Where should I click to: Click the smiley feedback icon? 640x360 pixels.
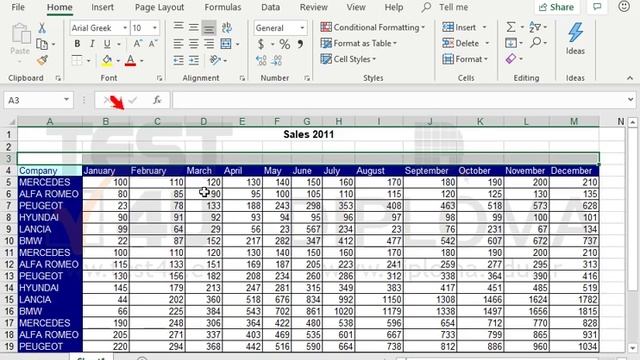coord(624,7)
